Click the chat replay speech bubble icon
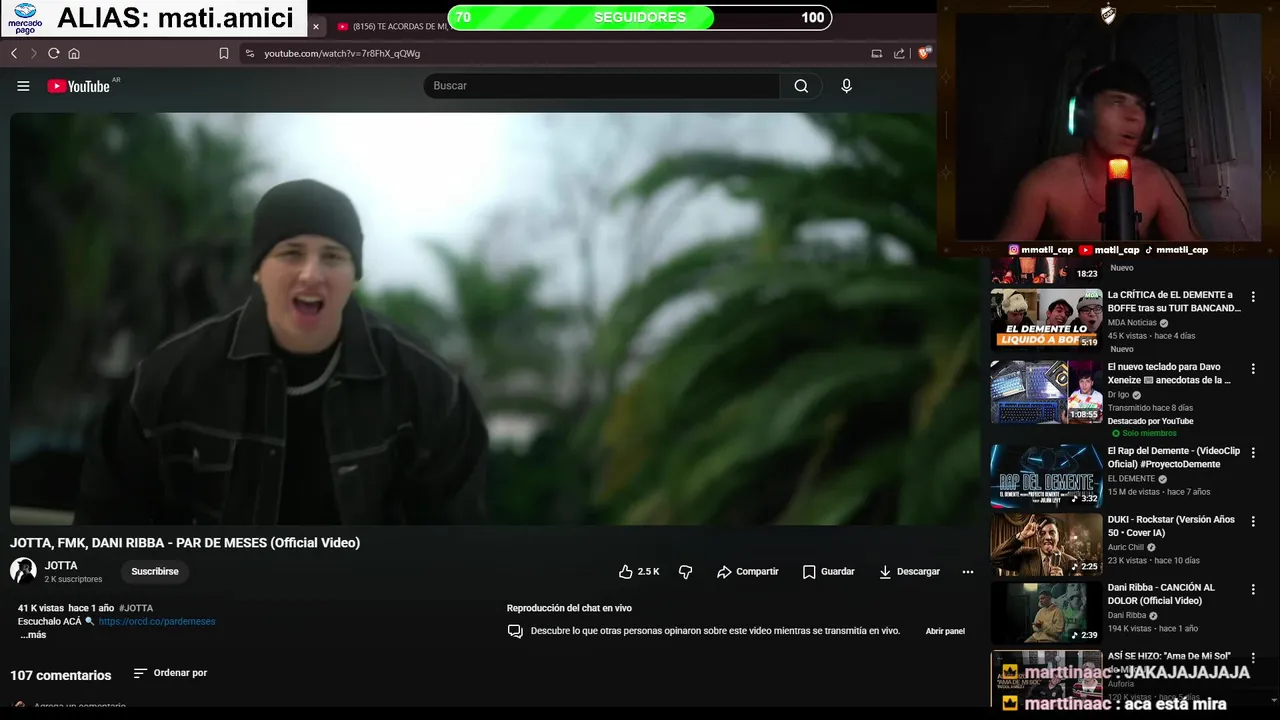The image size is (1280, 720). tap(515, 631)
